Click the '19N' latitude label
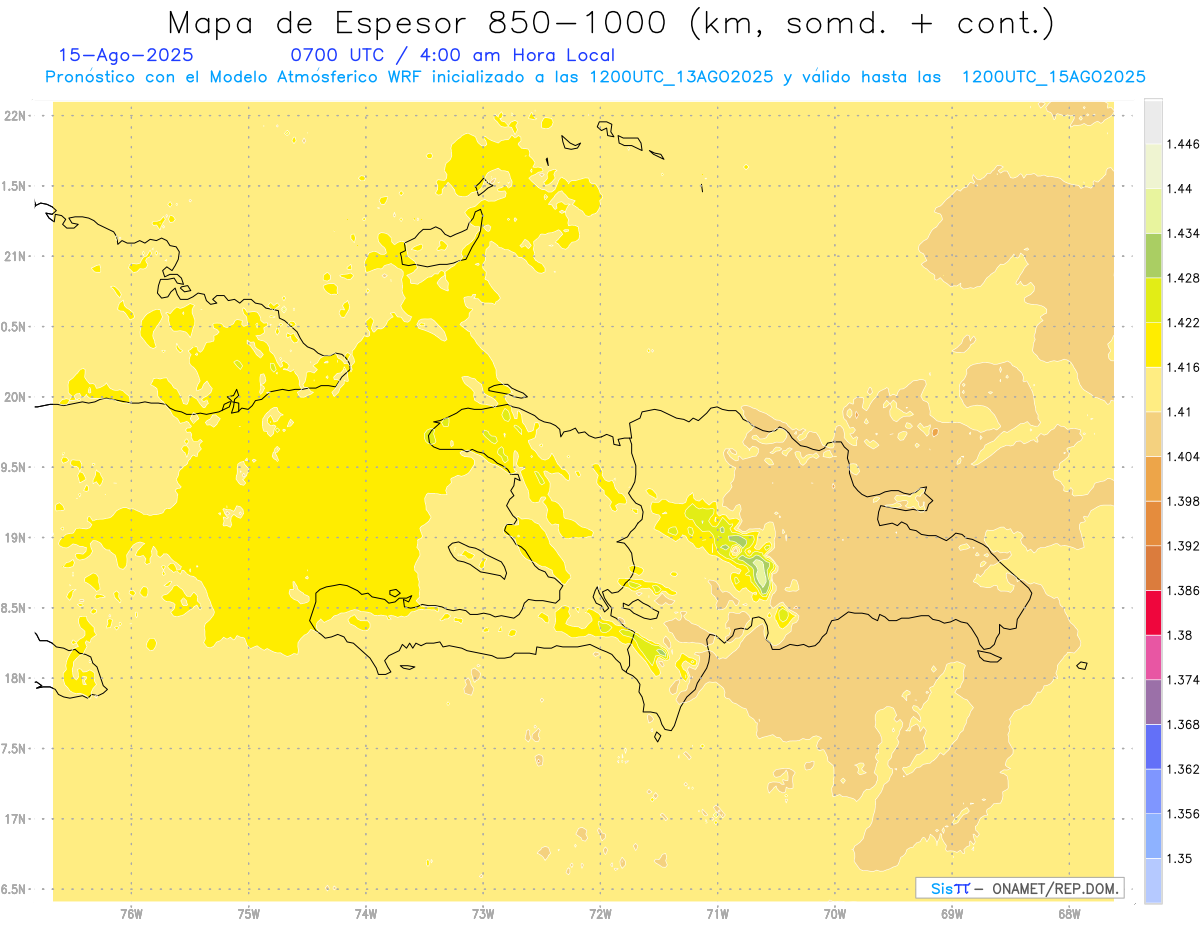Screen dimensions: 1200x927 [14, 537]
